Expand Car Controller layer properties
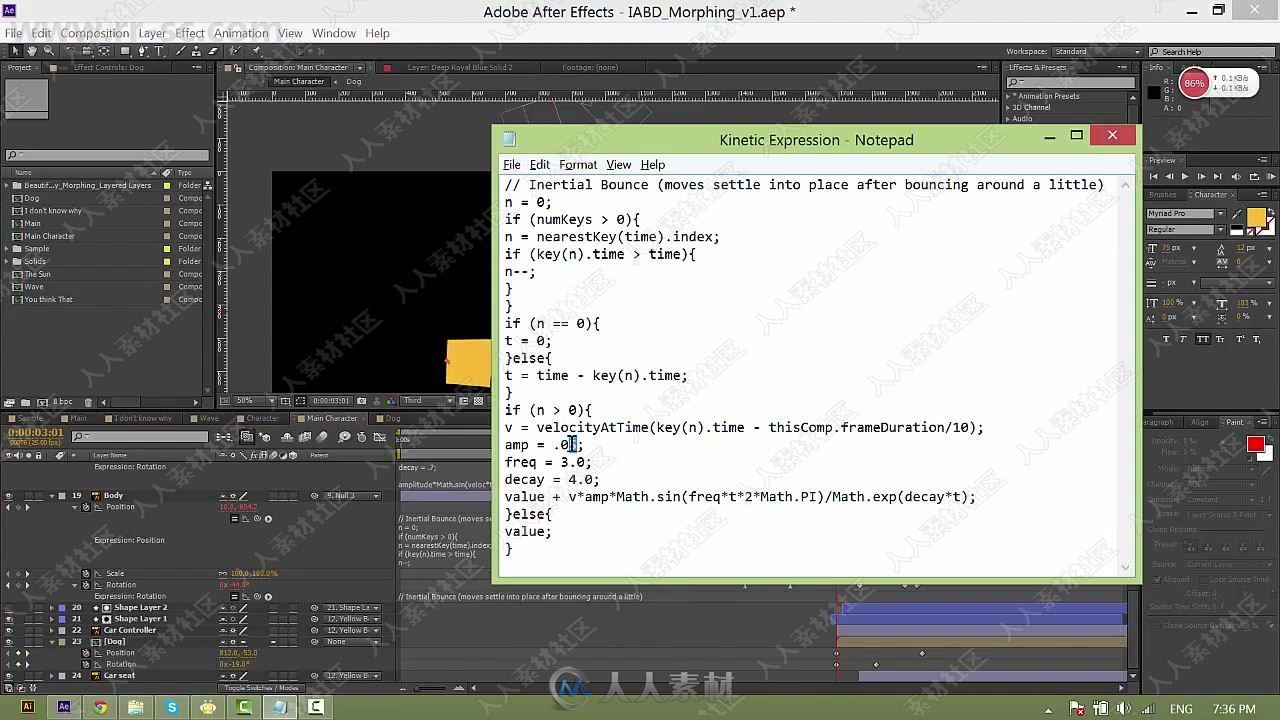The image size is (1280, 720). tap(52, 630)
